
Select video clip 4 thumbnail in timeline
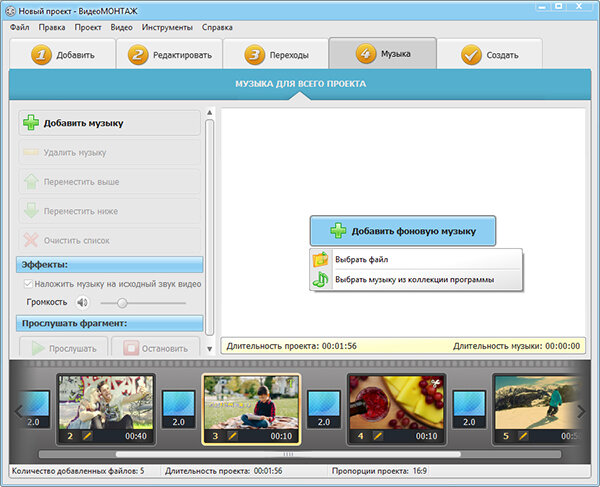click(396, 409)
